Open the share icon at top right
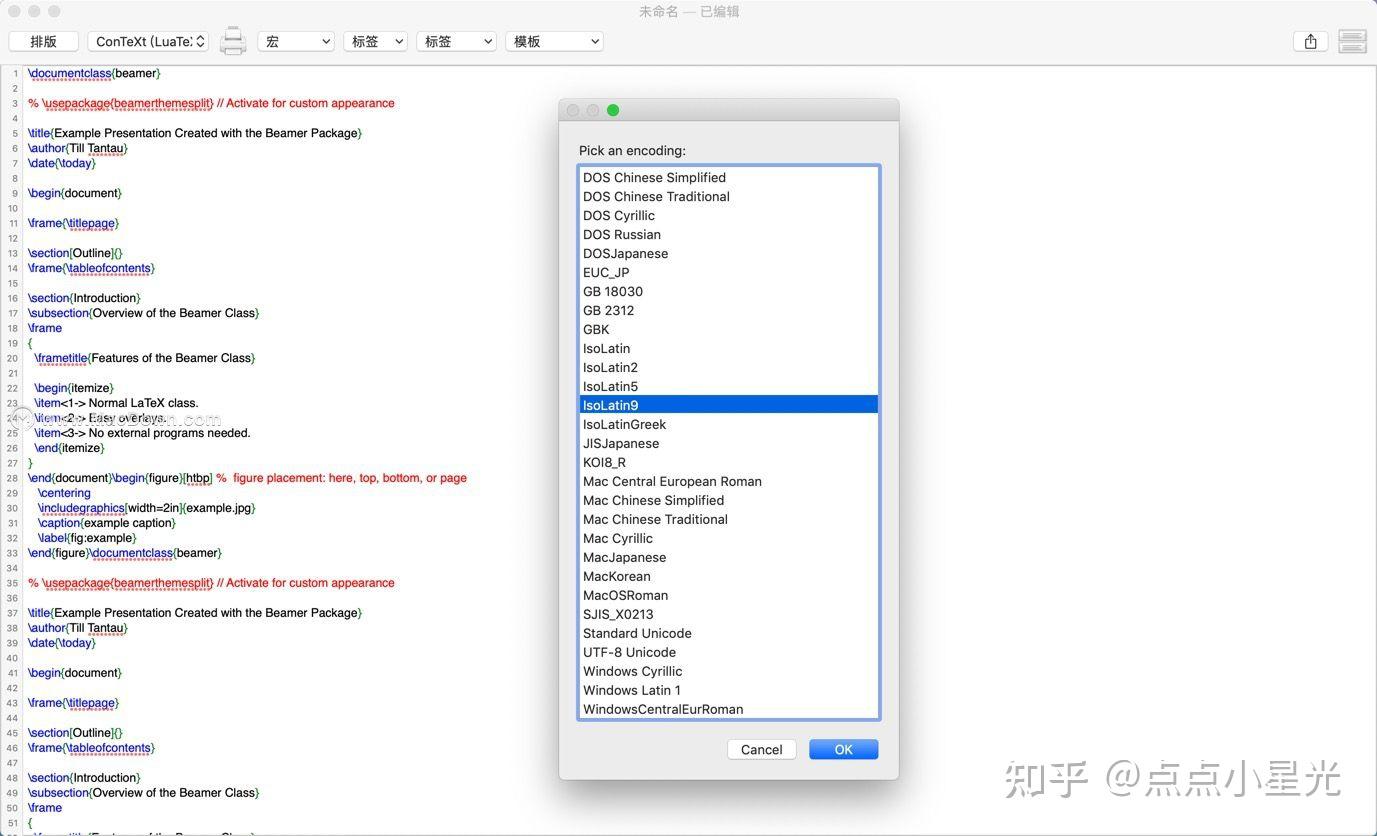 [x=1310, y=41]
